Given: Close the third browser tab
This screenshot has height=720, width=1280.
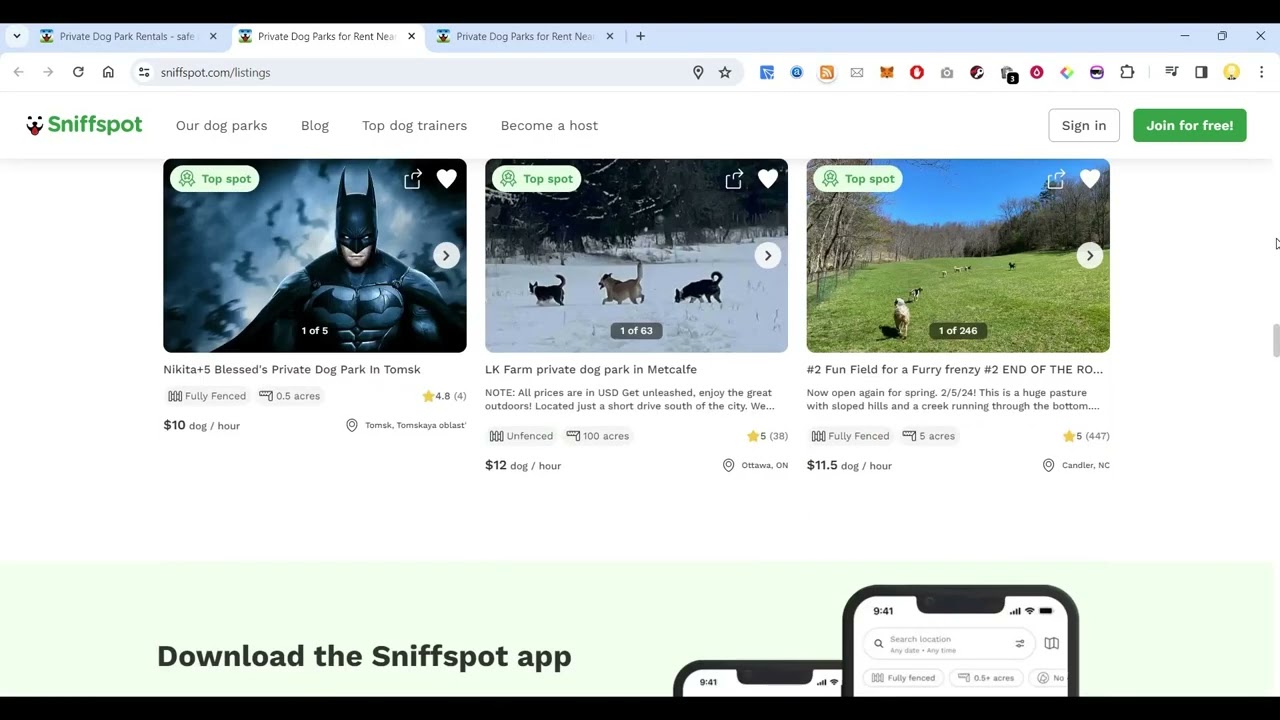Looking at the screenshot, I should (610, 36).
